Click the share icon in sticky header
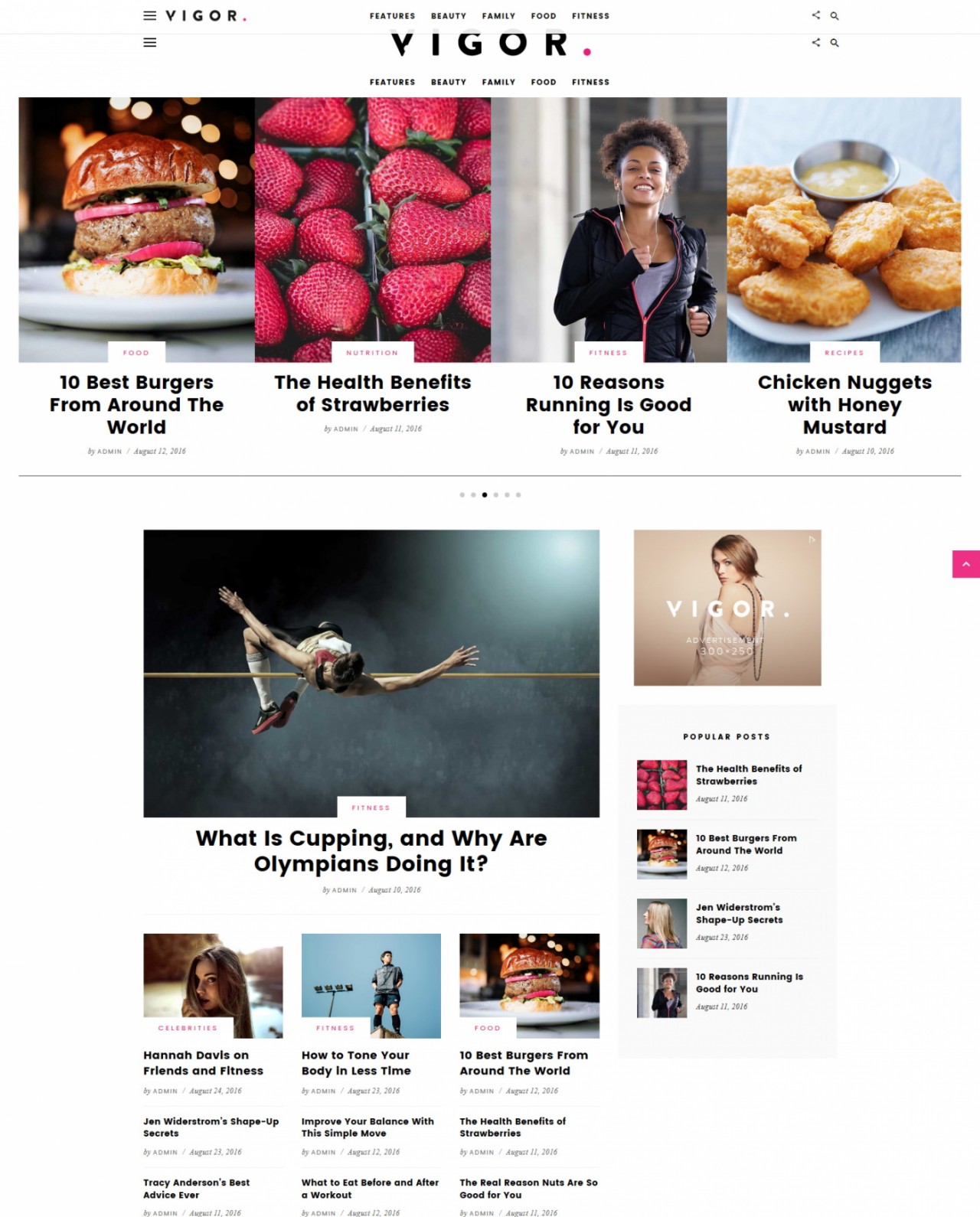The image size is (980, 1217). coord(816,15)
